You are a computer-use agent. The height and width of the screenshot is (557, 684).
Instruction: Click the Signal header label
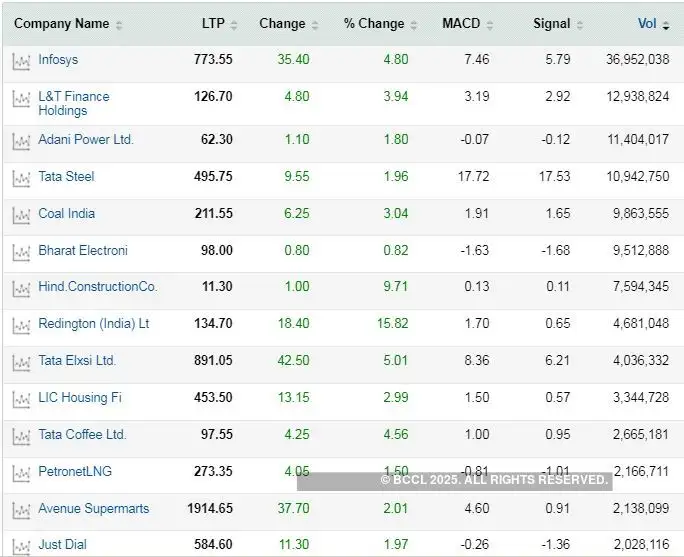[552, 24]
